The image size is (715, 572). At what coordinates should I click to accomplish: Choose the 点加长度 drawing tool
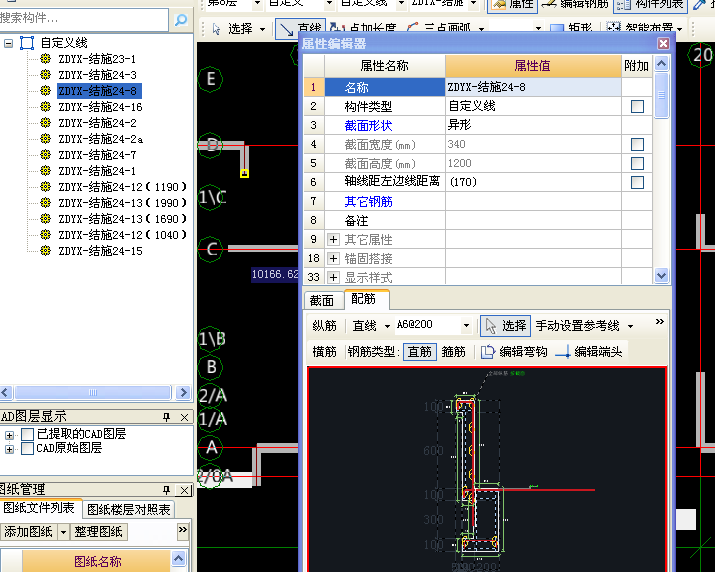[363, 29]
